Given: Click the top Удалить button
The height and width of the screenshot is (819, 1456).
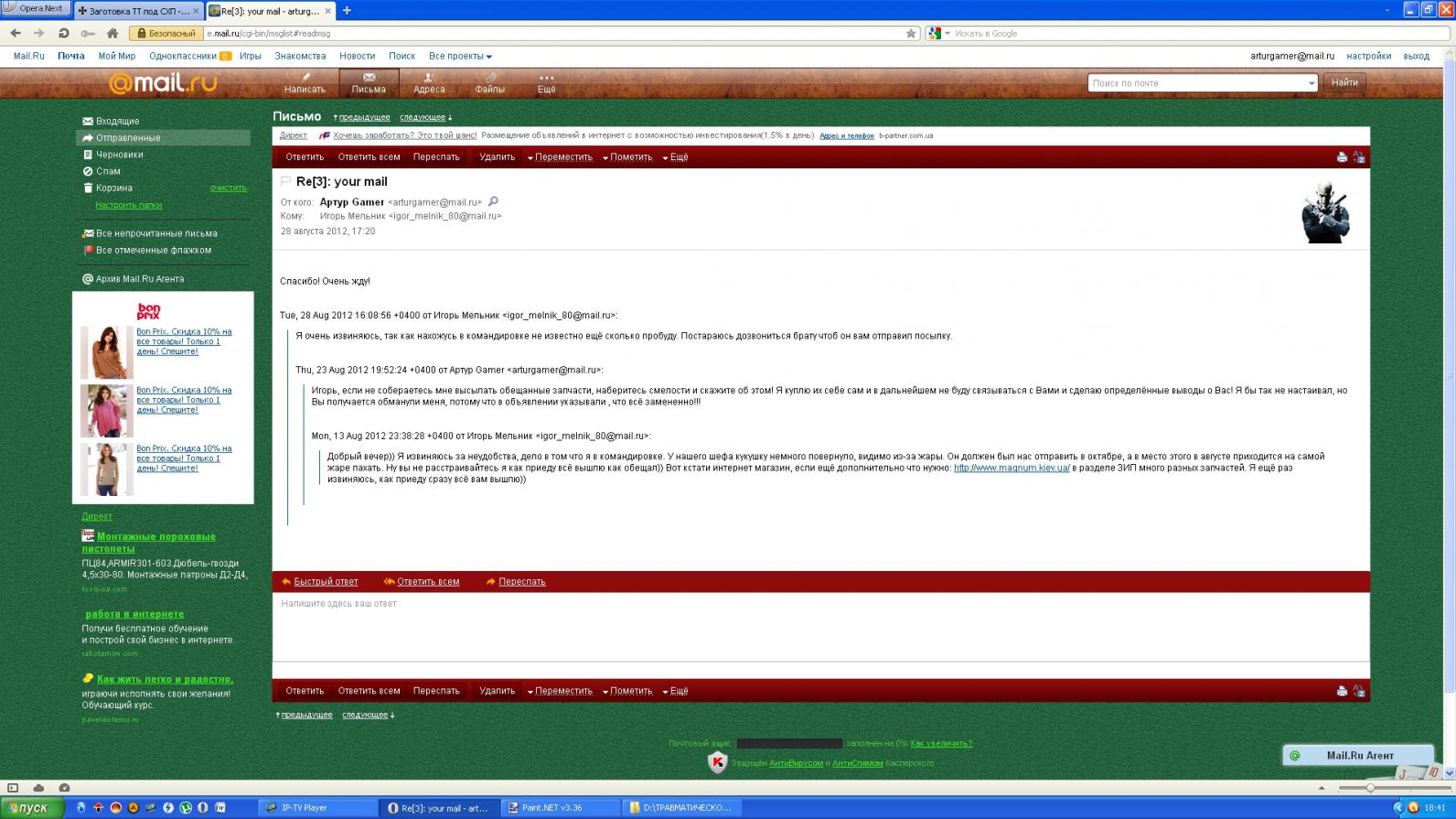Looking at the screenshot, I should coord(498,157).
